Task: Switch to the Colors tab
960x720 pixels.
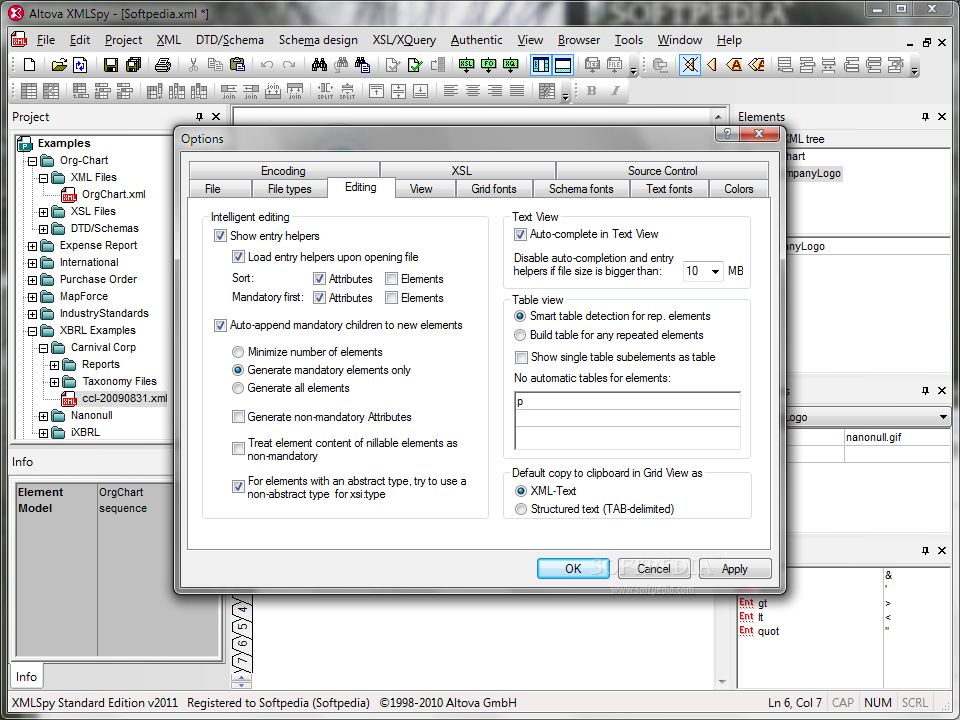Action: [x=738, y=189]
